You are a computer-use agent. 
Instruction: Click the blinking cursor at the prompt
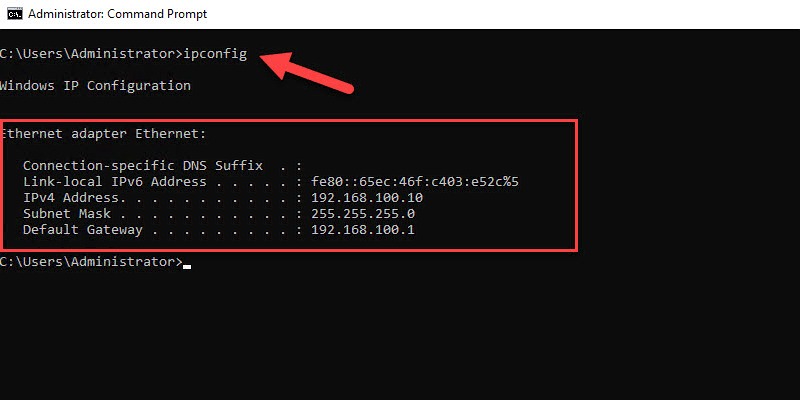coord(187,266)
